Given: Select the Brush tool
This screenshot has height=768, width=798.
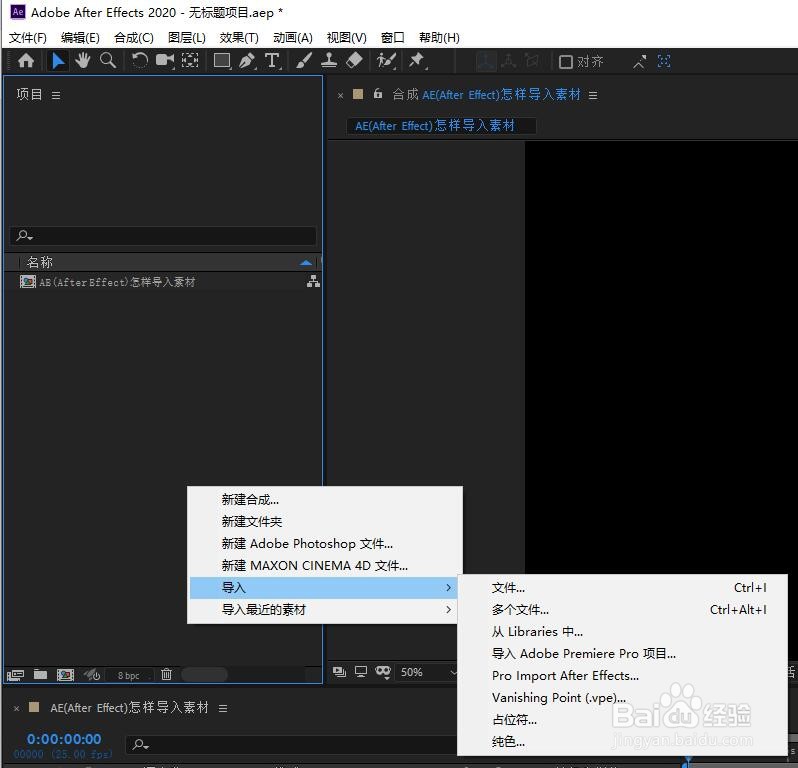Looking at the screenshot, I should tap(304, 61).
